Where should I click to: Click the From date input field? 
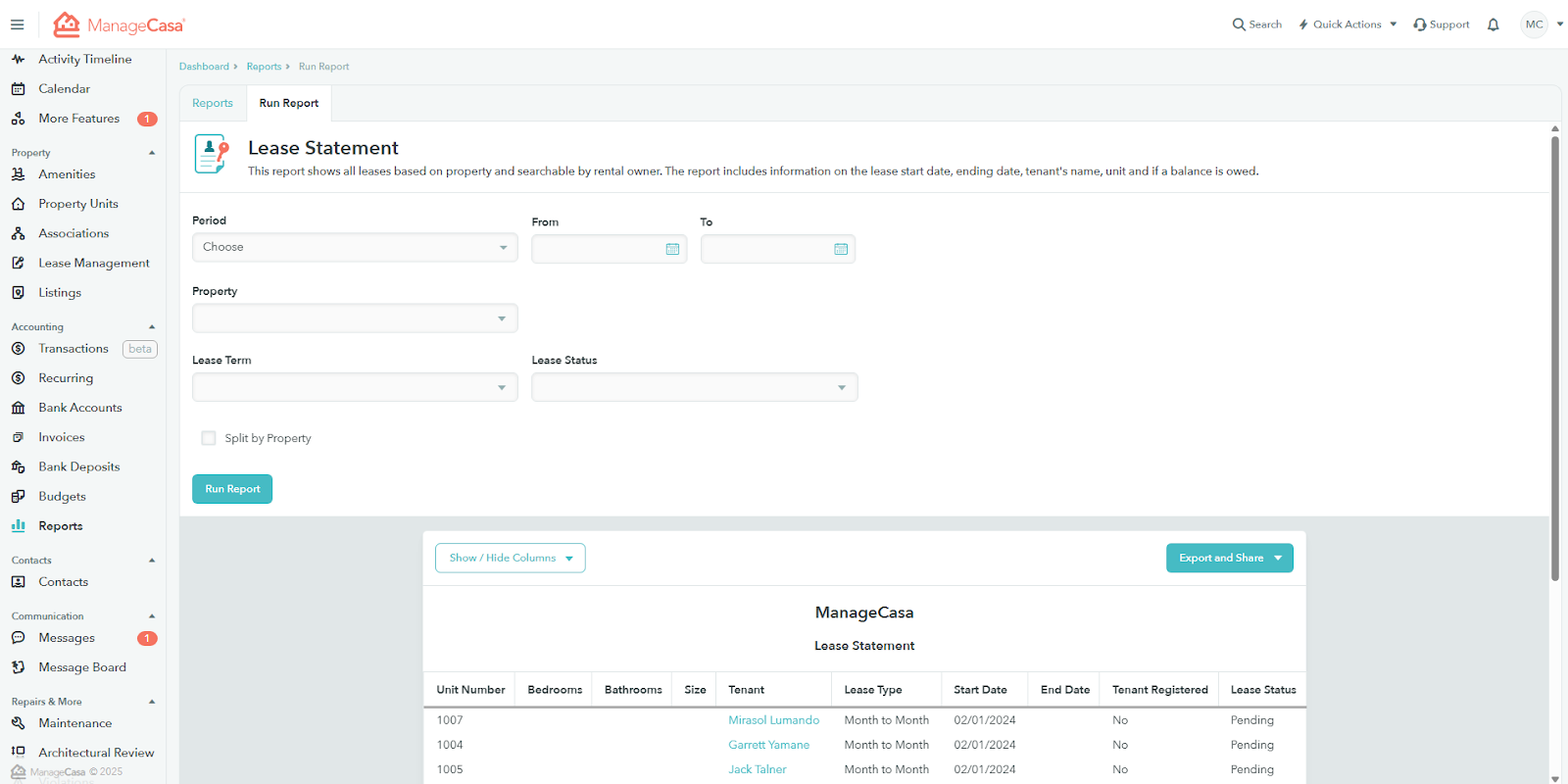[610, 249]
